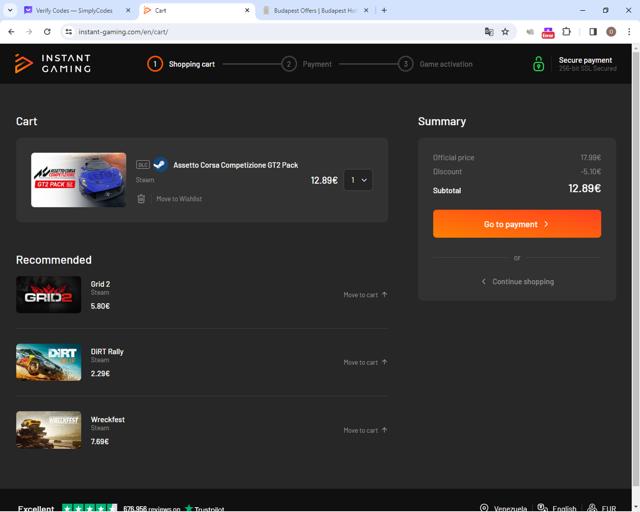Image resolution: width=640 pixels, height=512 pixels.
Task: Move Grid 2 to cart
Action: (x=365, y=295)
